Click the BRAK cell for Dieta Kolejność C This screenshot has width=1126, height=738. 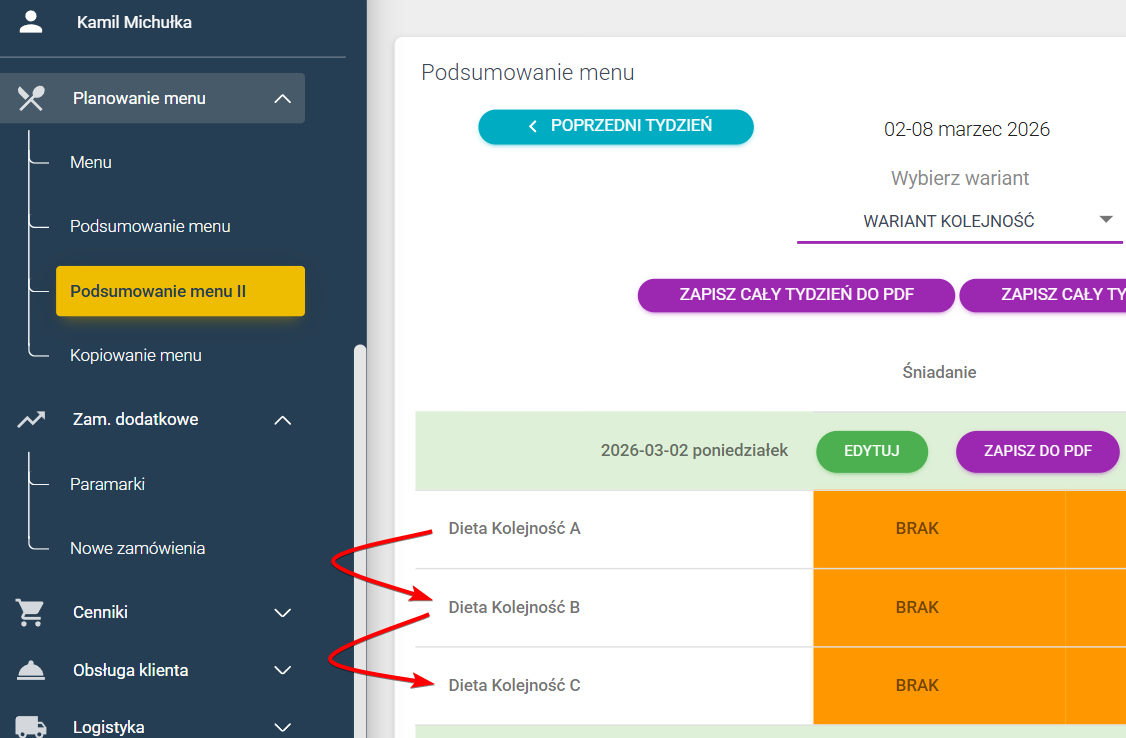pos(939,686)
